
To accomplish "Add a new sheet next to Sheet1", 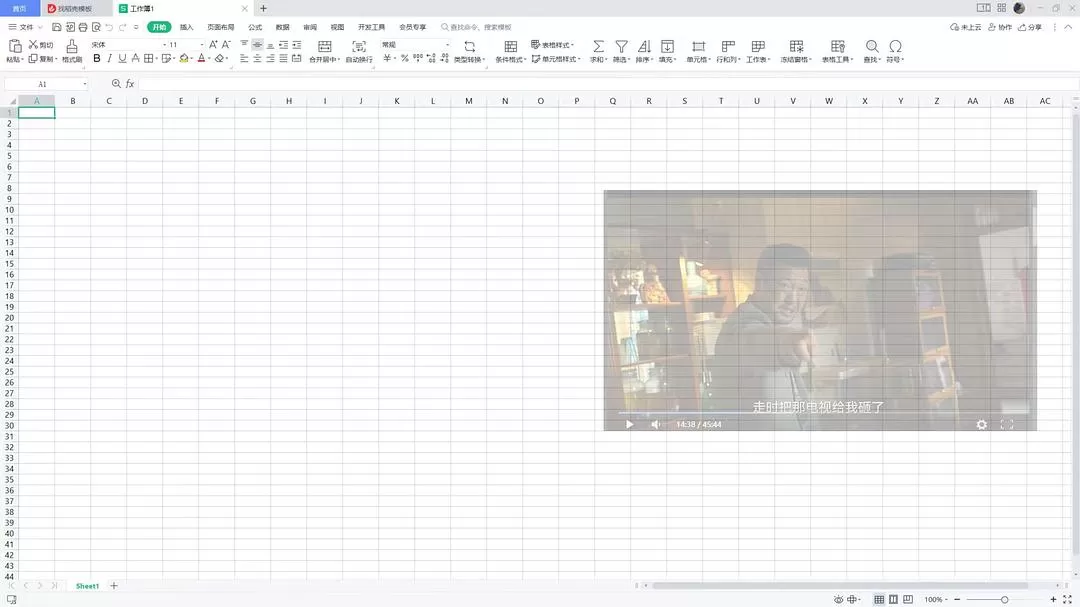I will click(x=114, y=586).
